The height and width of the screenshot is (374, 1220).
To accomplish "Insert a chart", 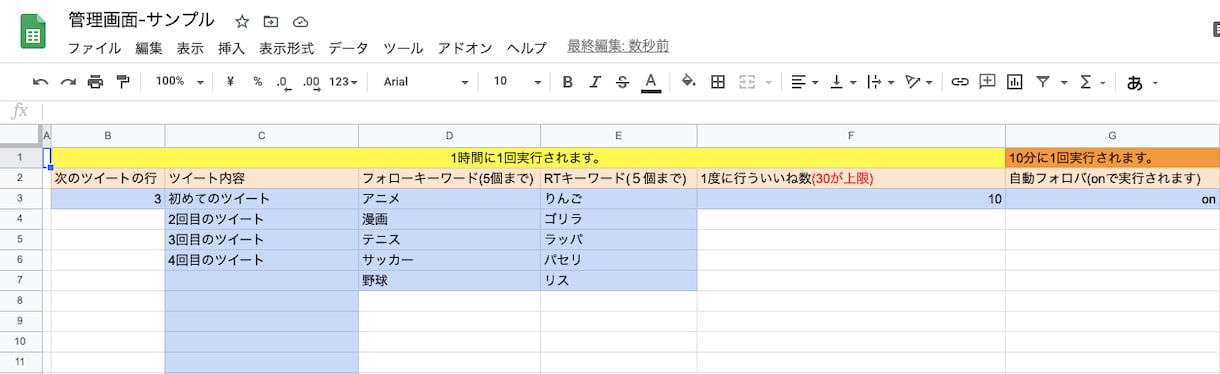I will (1015, 82).
